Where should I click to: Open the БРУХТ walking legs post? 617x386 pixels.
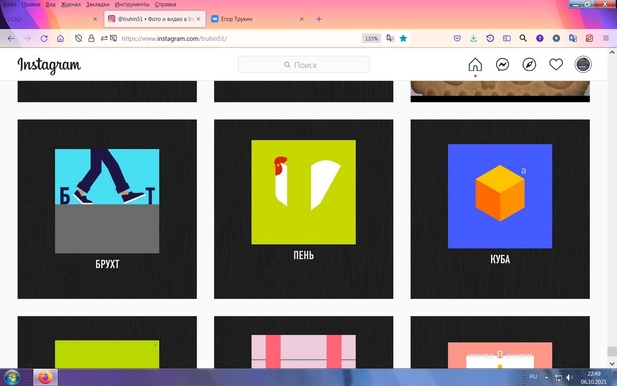[x=107, y=209]
